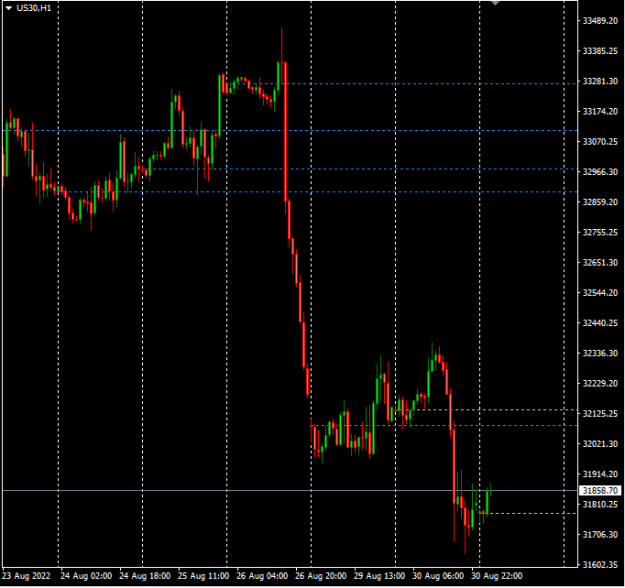Viewport: 625px width, 588px height.
Task: Click price label 31706.30 on scale
Action: pyautogui.click(x=600, y=535)
